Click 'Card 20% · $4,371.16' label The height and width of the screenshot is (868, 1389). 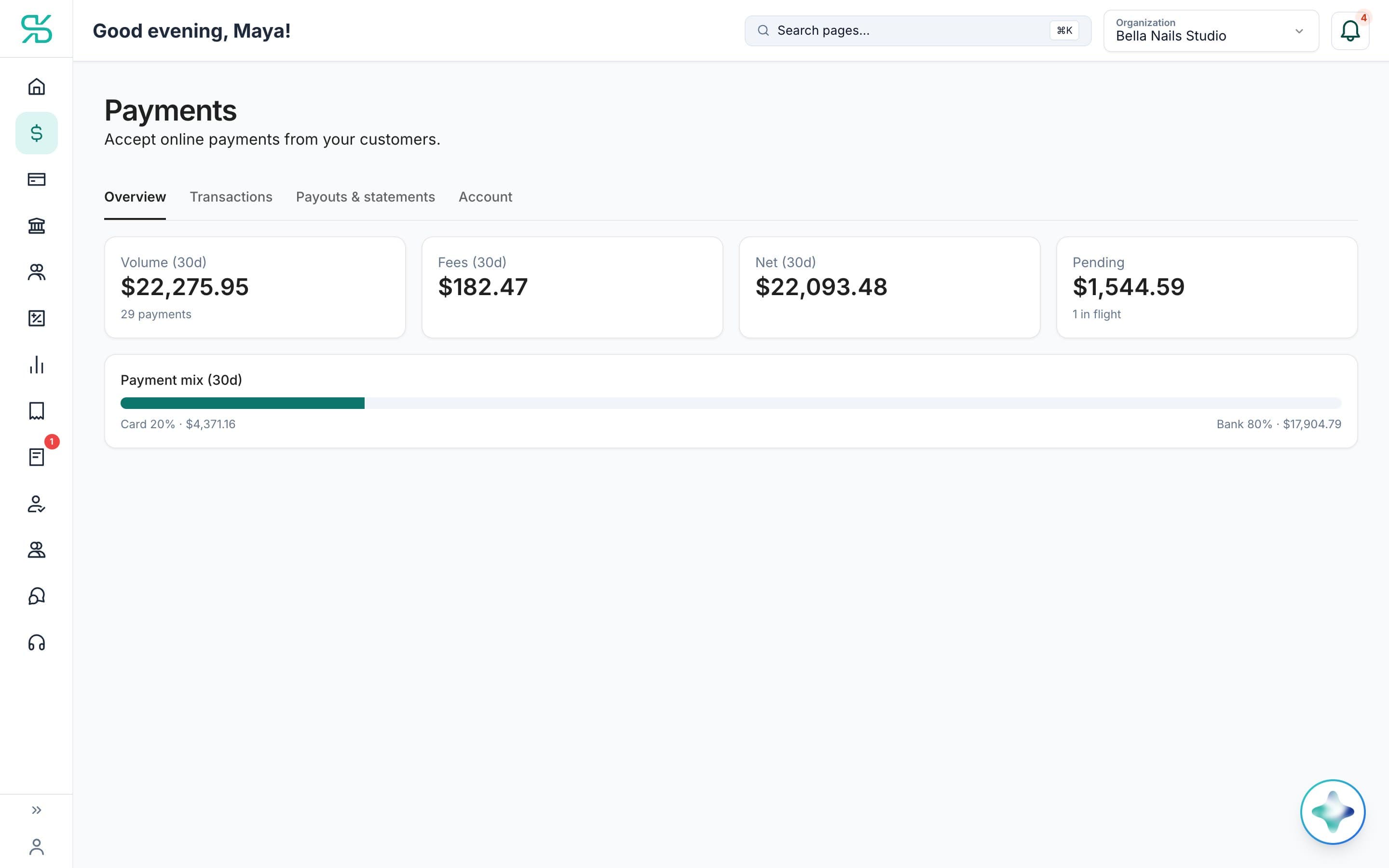[178, 424]
